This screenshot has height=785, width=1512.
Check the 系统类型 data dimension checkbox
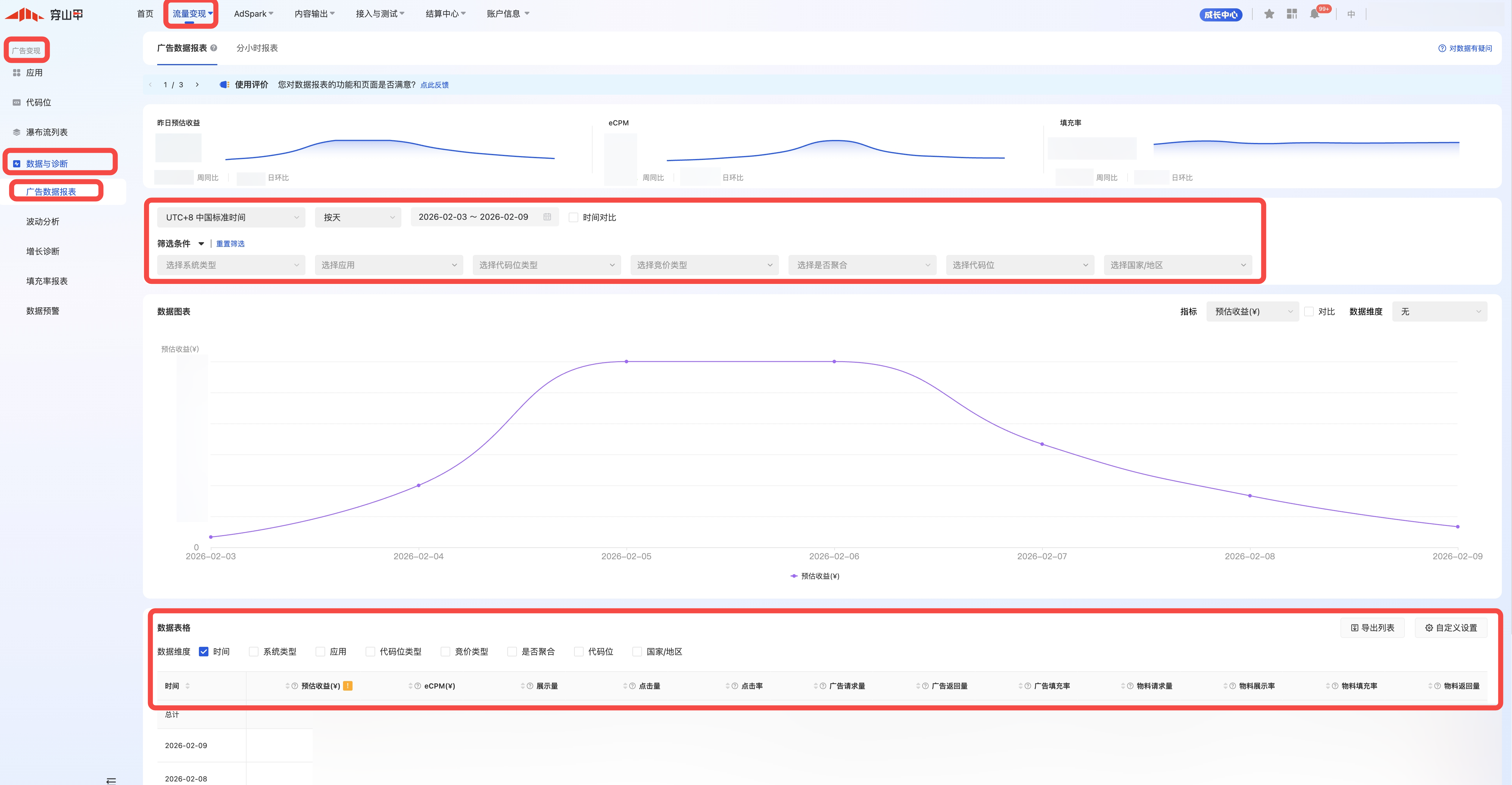point(254,652)
